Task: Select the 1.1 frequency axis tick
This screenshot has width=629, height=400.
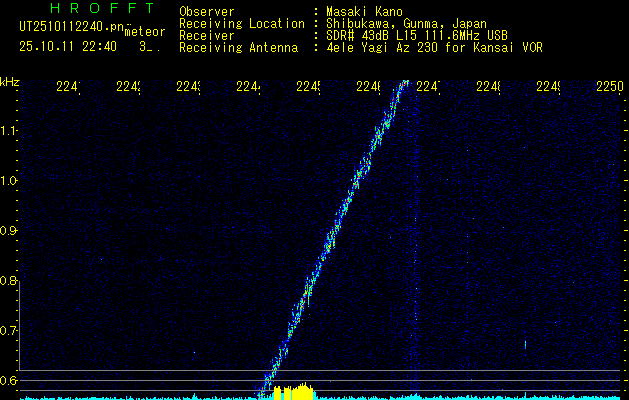Action: pos(10,130)
